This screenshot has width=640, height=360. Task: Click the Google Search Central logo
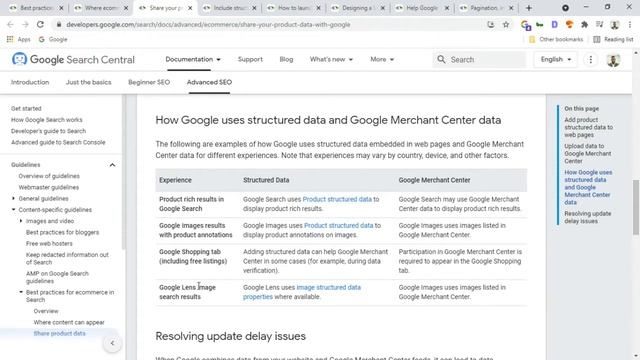pyautogui.click(x=73, y=60)
